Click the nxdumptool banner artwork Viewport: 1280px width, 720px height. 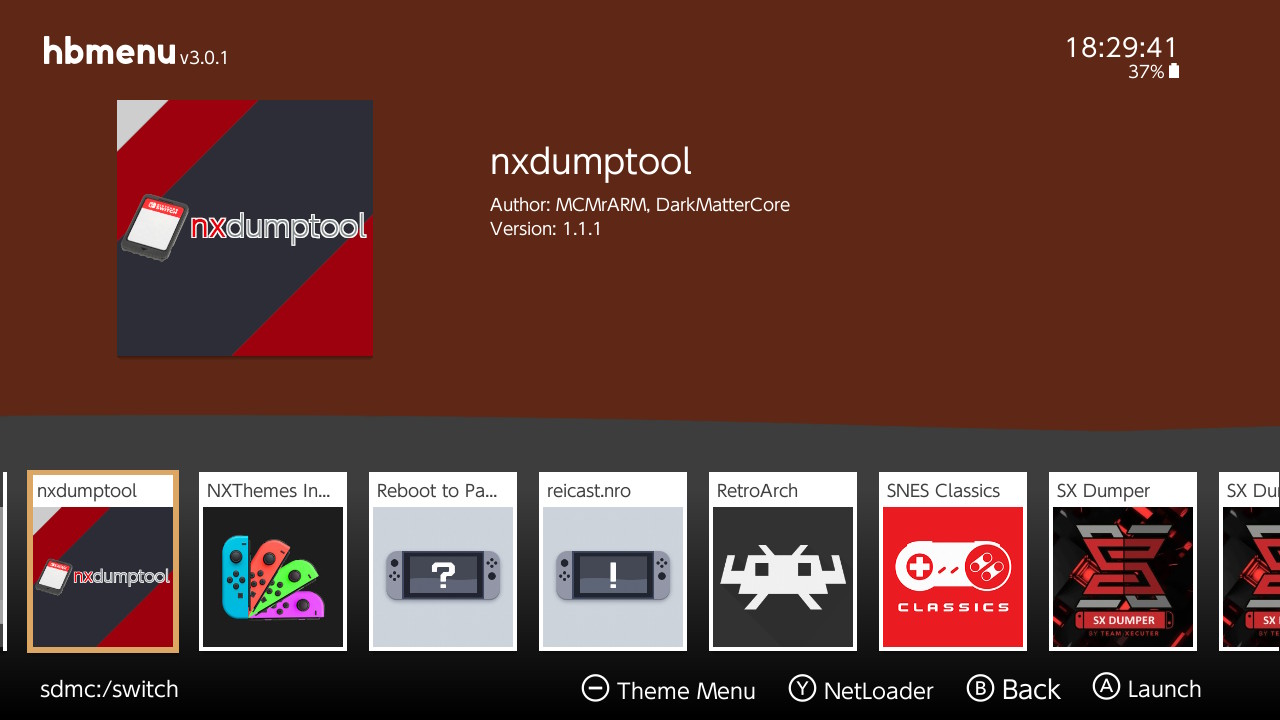coord(244,227)
